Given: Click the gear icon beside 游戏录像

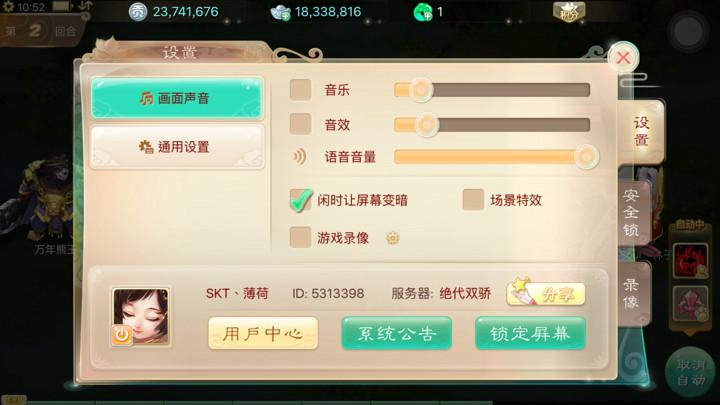Looking at the screenshot, I should 393,238.
